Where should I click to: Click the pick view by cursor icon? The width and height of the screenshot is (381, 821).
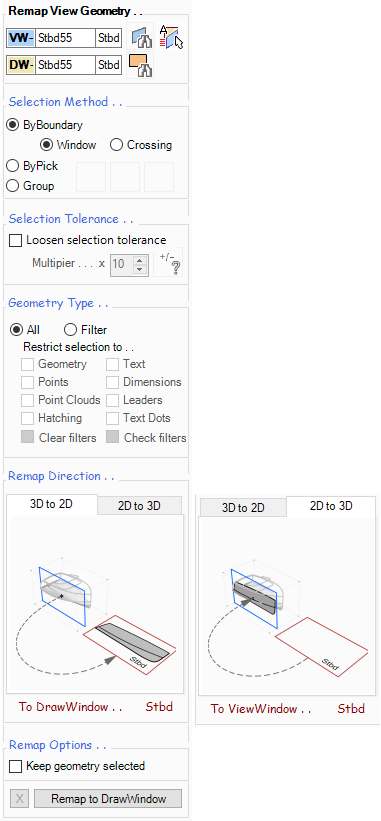point(171,37)
